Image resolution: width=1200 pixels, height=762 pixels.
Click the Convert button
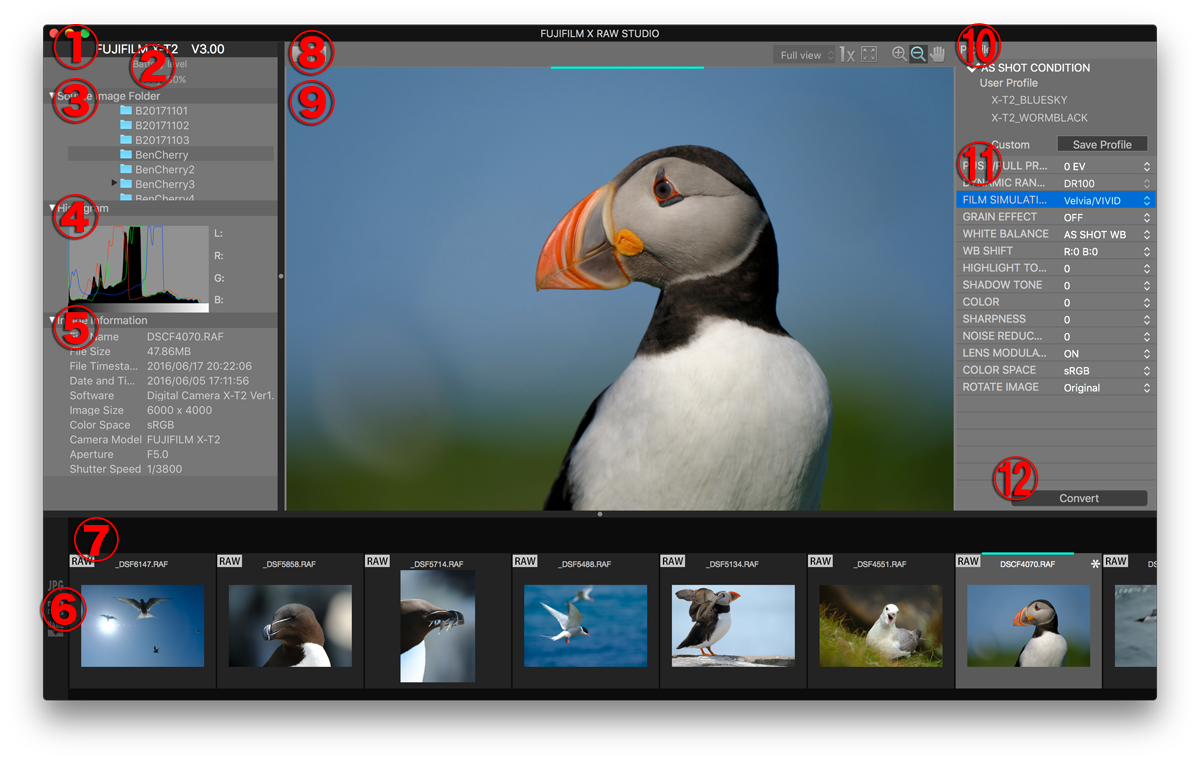pyautogui.click(x=1079, y=498)
